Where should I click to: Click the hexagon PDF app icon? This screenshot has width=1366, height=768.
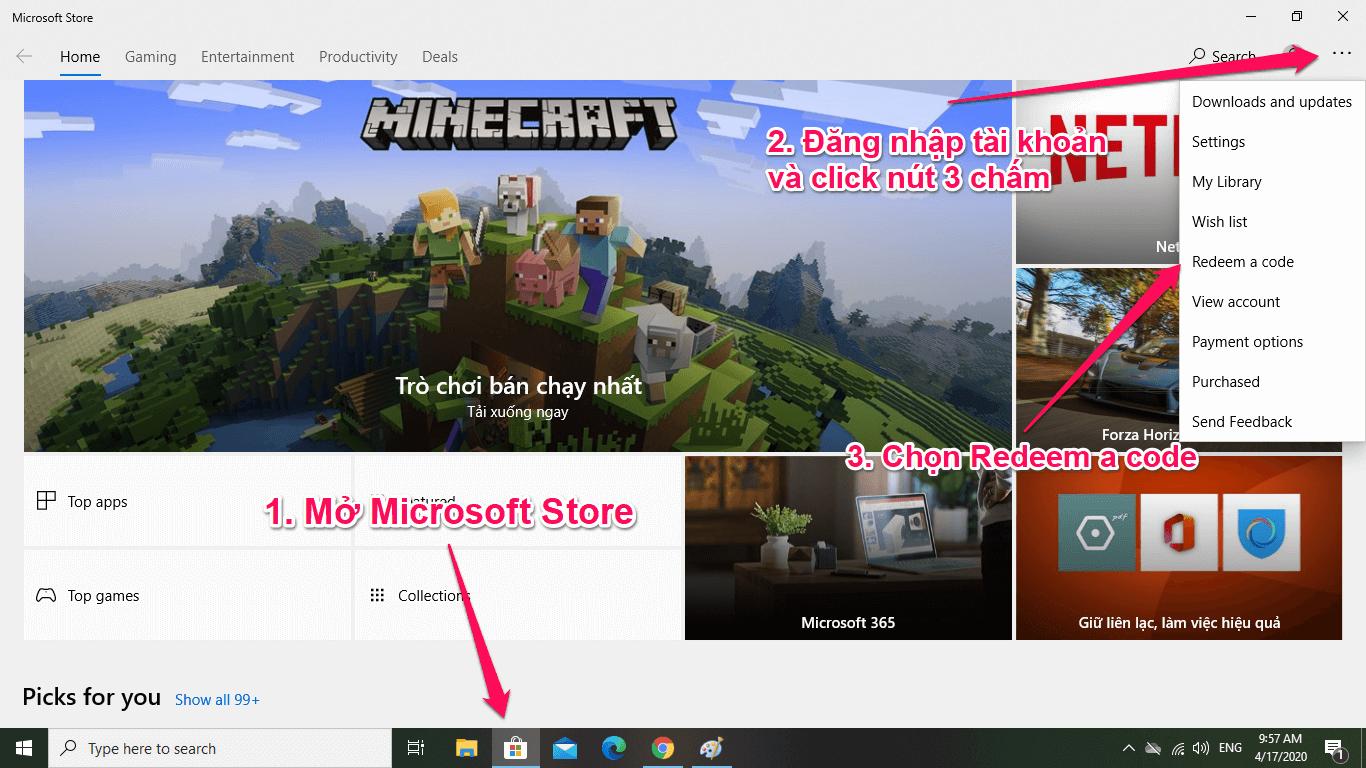1097,532
